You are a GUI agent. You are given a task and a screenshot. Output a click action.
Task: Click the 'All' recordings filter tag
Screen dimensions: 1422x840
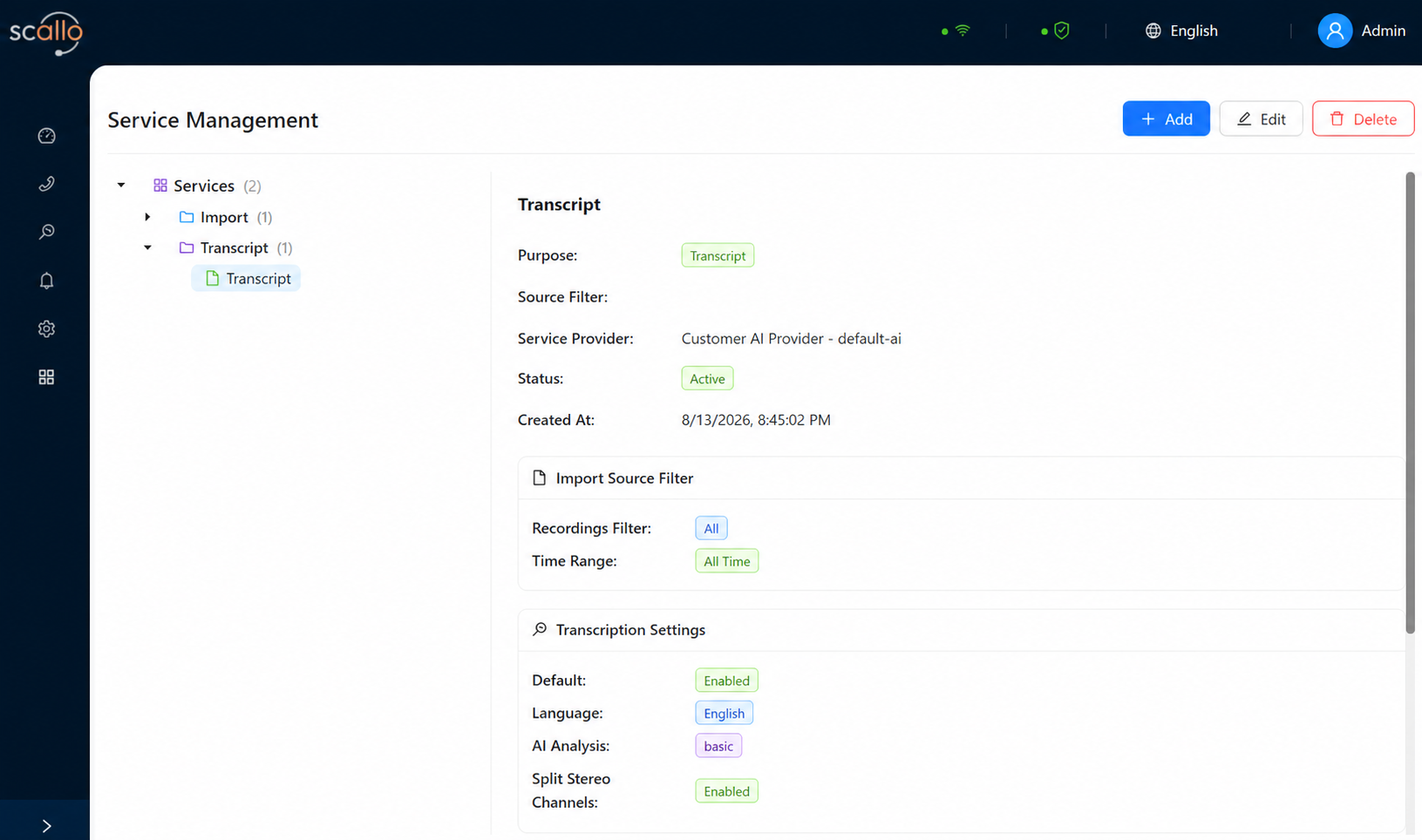(711, 528)
